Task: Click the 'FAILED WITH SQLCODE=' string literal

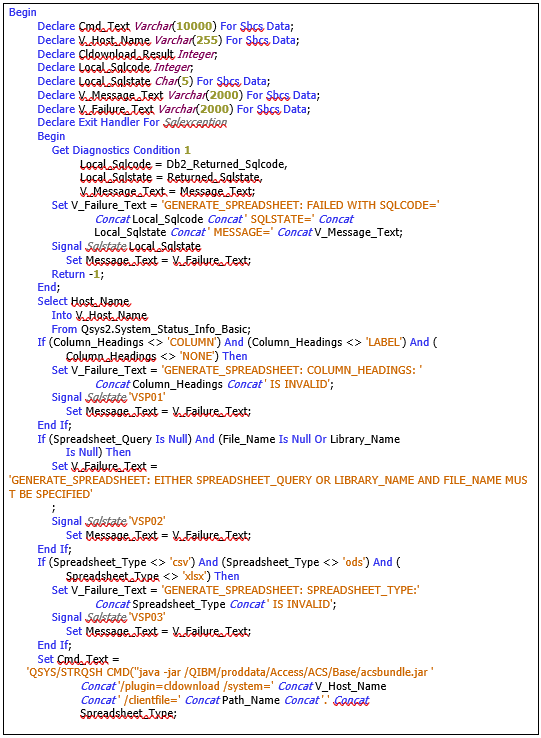Action: pyautogui.click(x=300, y=205)
